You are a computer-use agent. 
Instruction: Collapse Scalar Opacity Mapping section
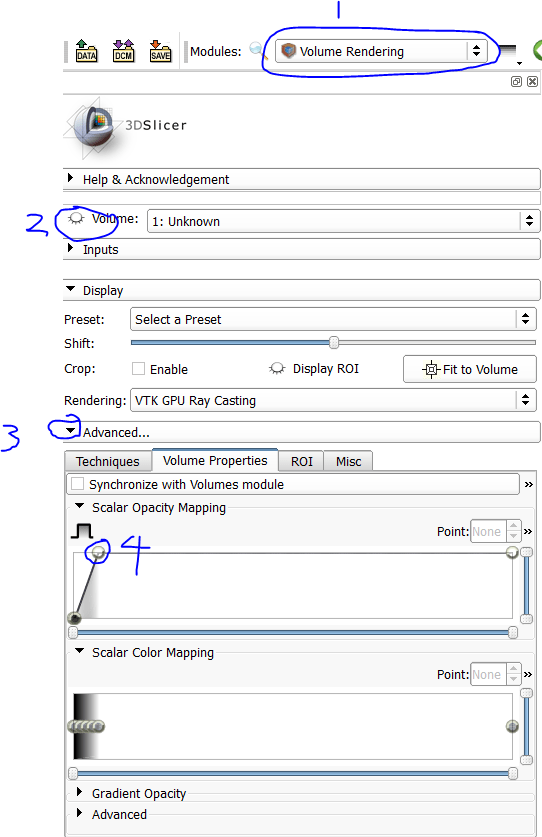[x=80, y=506]
